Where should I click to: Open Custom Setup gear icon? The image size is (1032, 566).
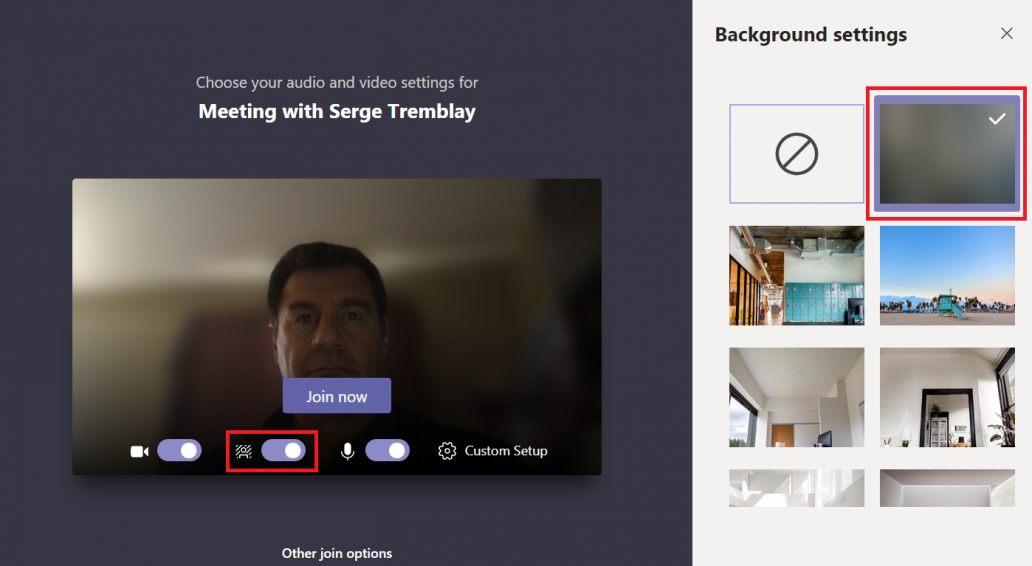[447, 451]
